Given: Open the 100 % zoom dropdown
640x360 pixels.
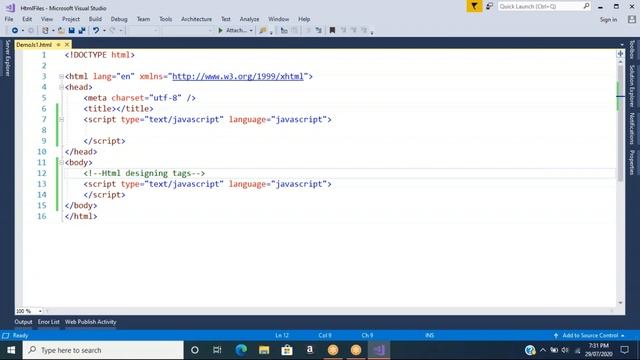Looking at the screenshot, I should pos(40,311).
